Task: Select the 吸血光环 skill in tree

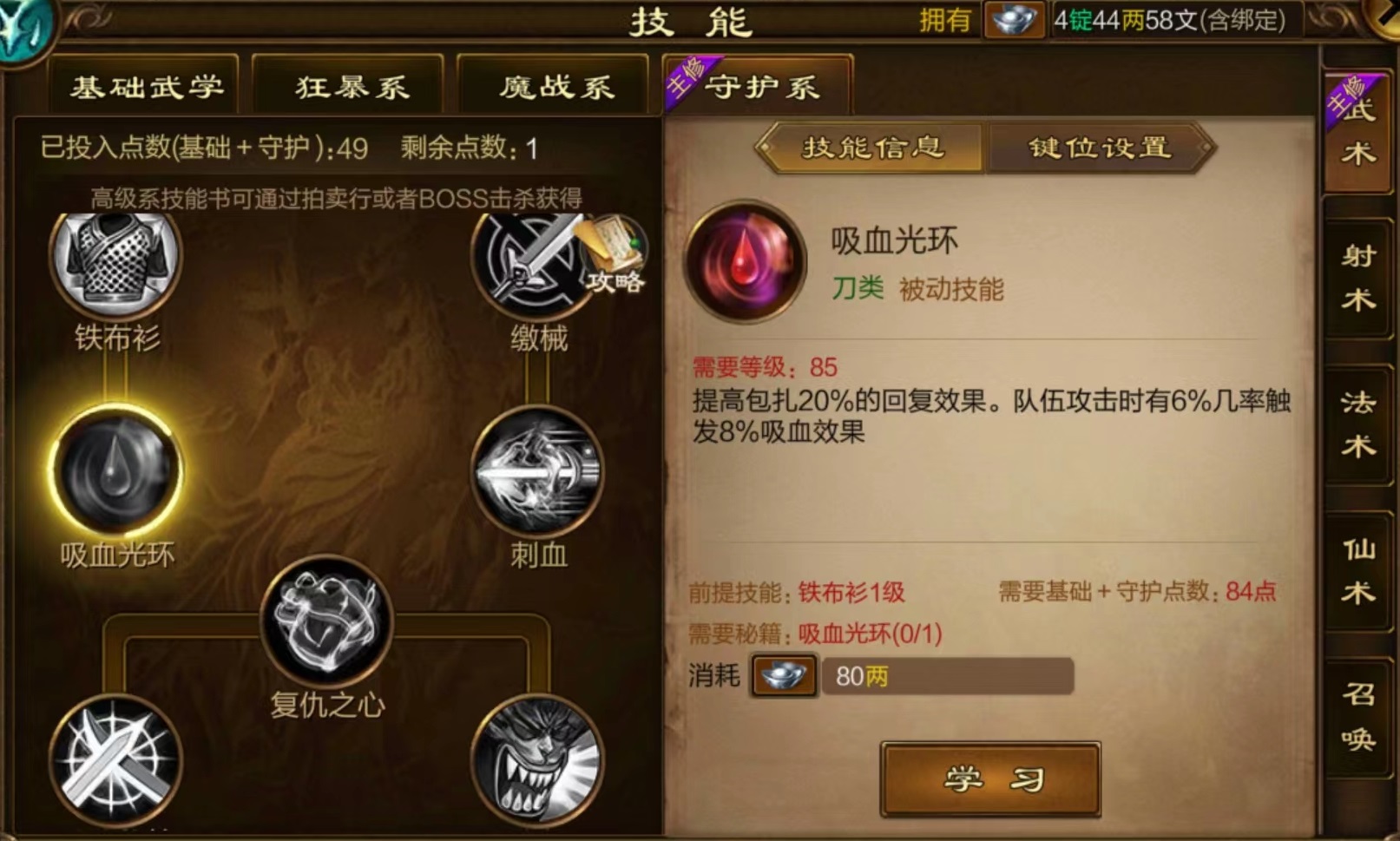Action: pos(115,471)
